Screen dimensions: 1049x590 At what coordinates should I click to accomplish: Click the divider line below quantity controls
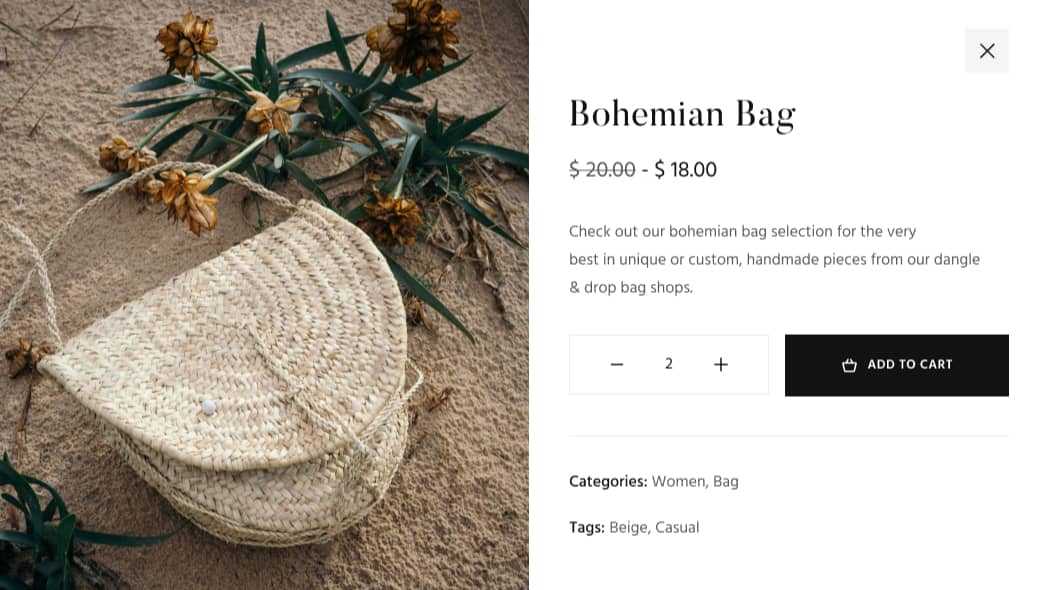pyautogui.click(x=788, y=436)
